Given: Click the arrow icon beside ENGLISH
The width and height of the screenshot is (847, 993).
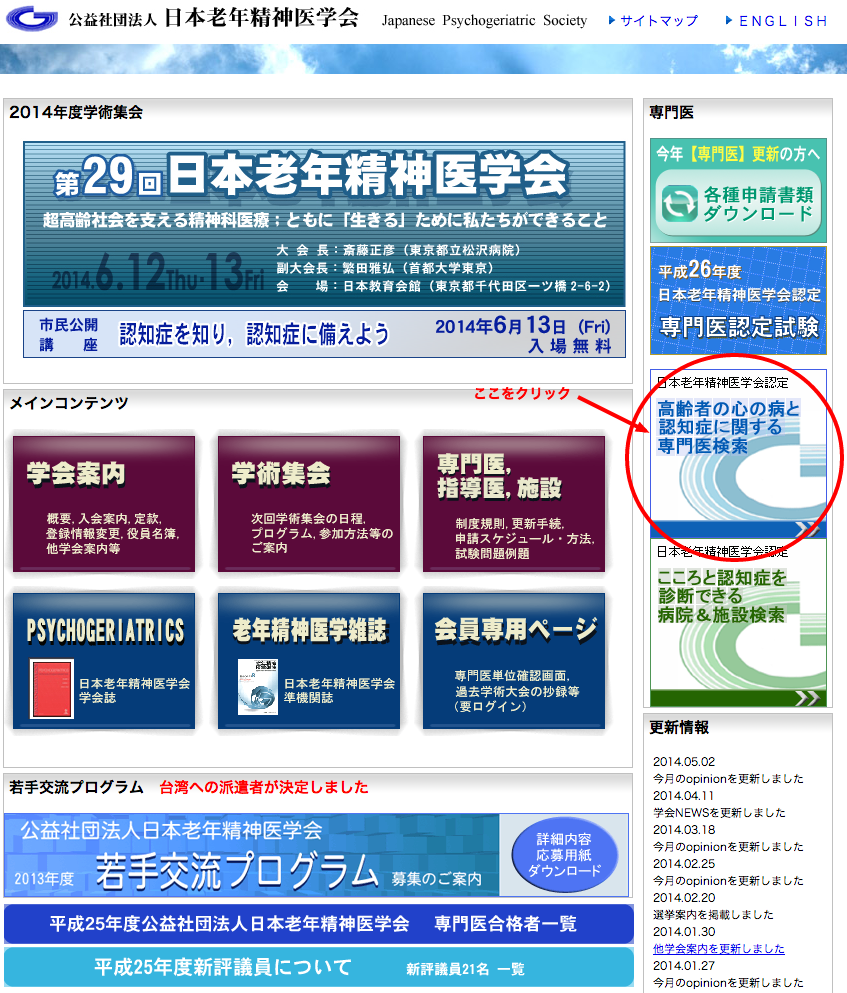Looking at the screenshot, I should click(729, 20).
